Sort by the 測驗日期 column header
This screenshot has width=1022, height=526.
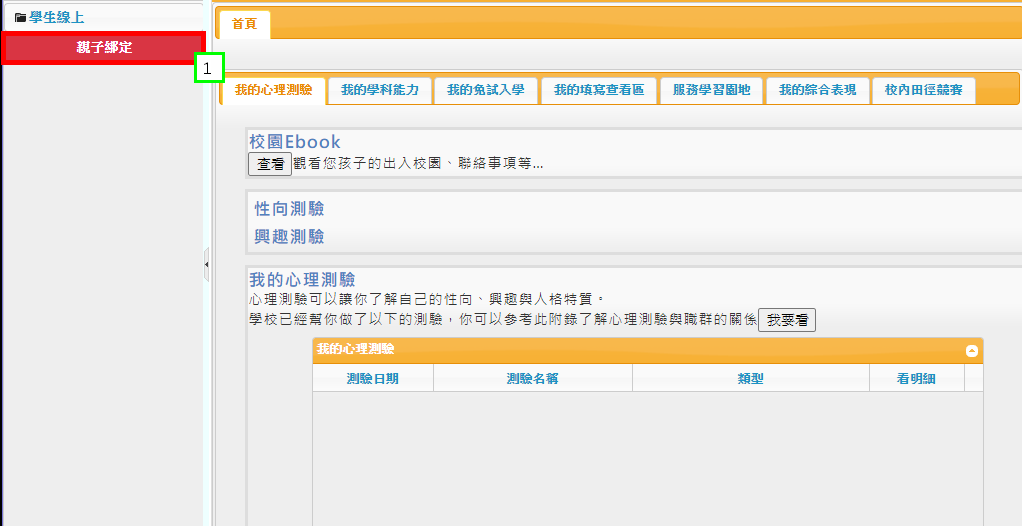(372, 378)
